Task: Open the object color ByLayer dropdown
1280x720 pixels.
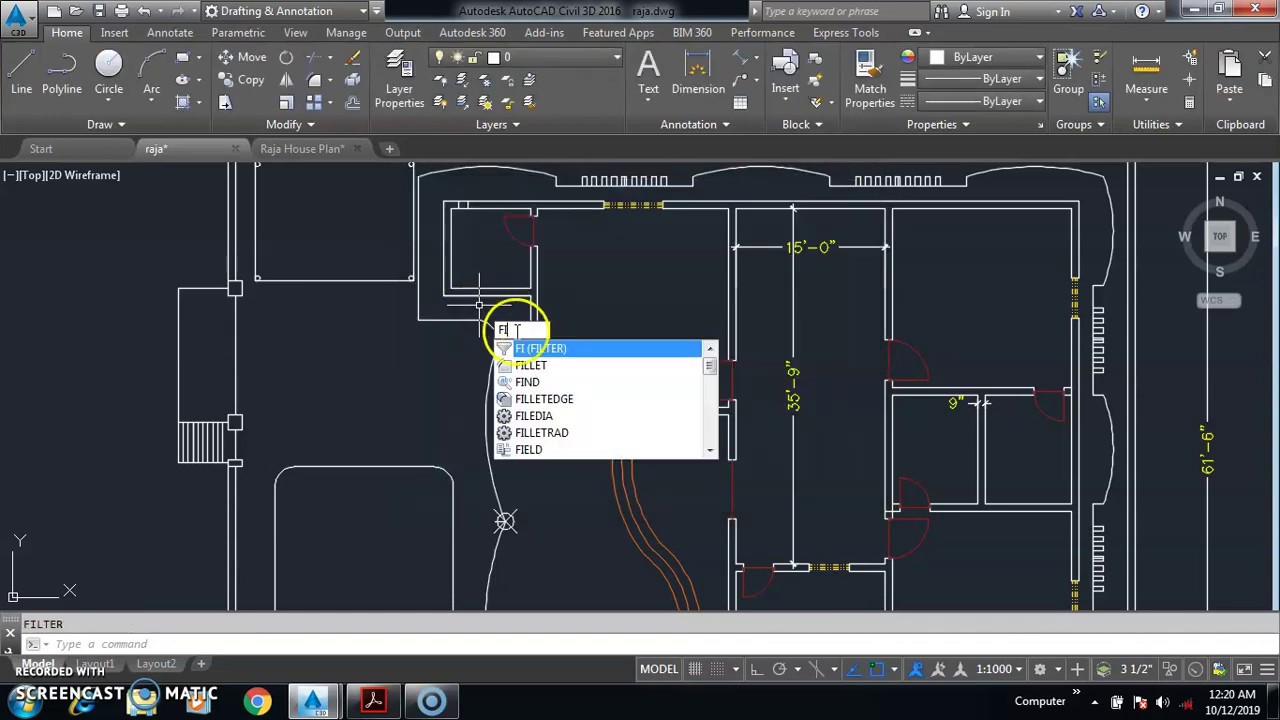Action: click(x=984, y=57)
